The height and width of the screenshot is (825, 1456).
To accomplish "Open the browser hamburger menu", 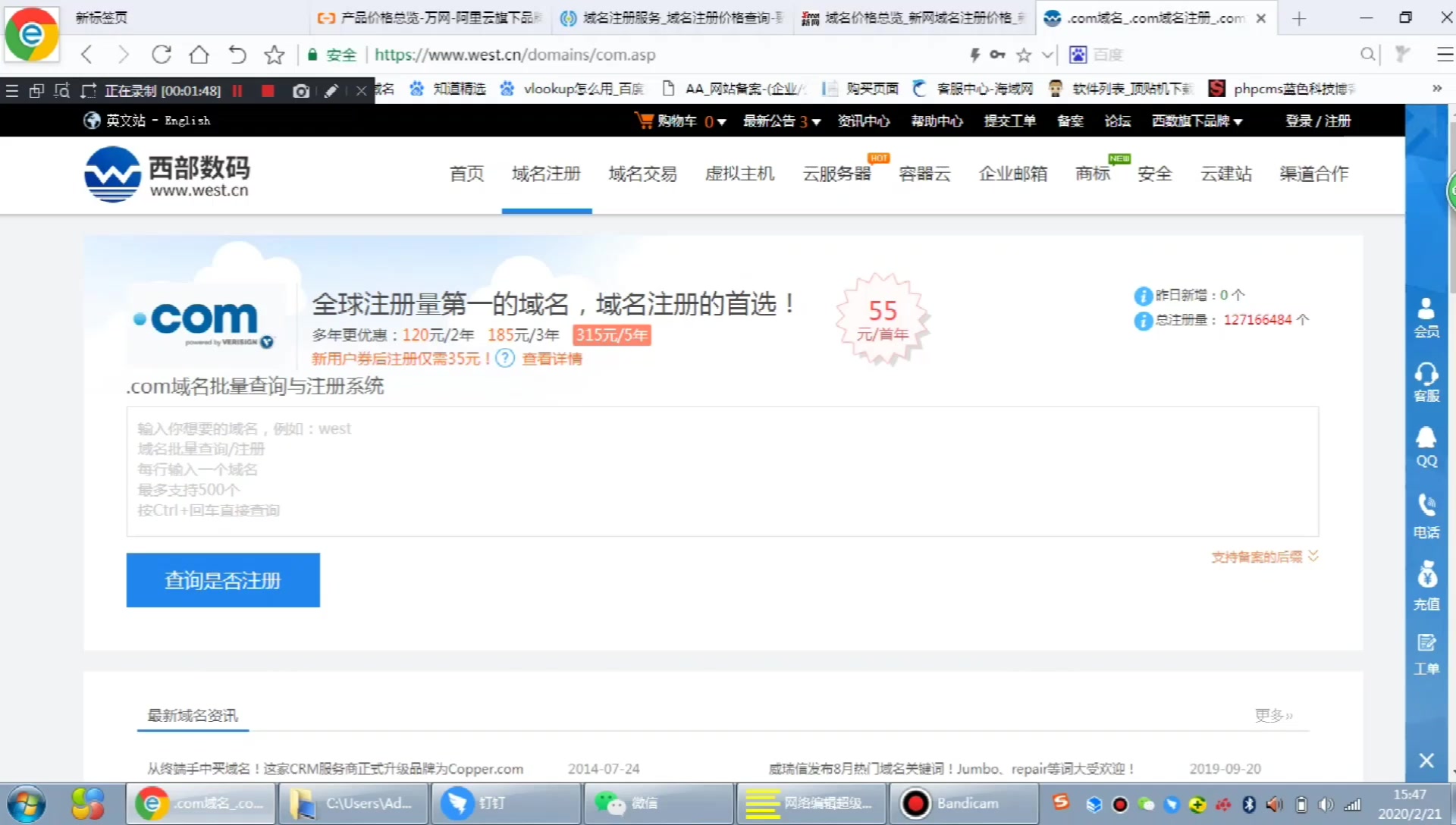I will click(x=1445, y=55).
